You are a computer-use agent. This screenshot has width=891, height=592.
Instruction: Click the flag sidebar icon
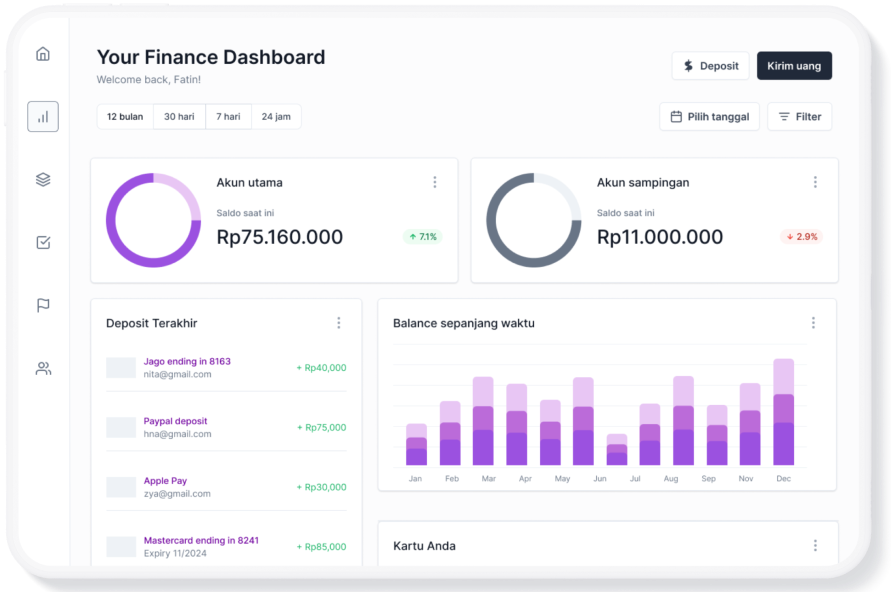[x=42, y=305]
